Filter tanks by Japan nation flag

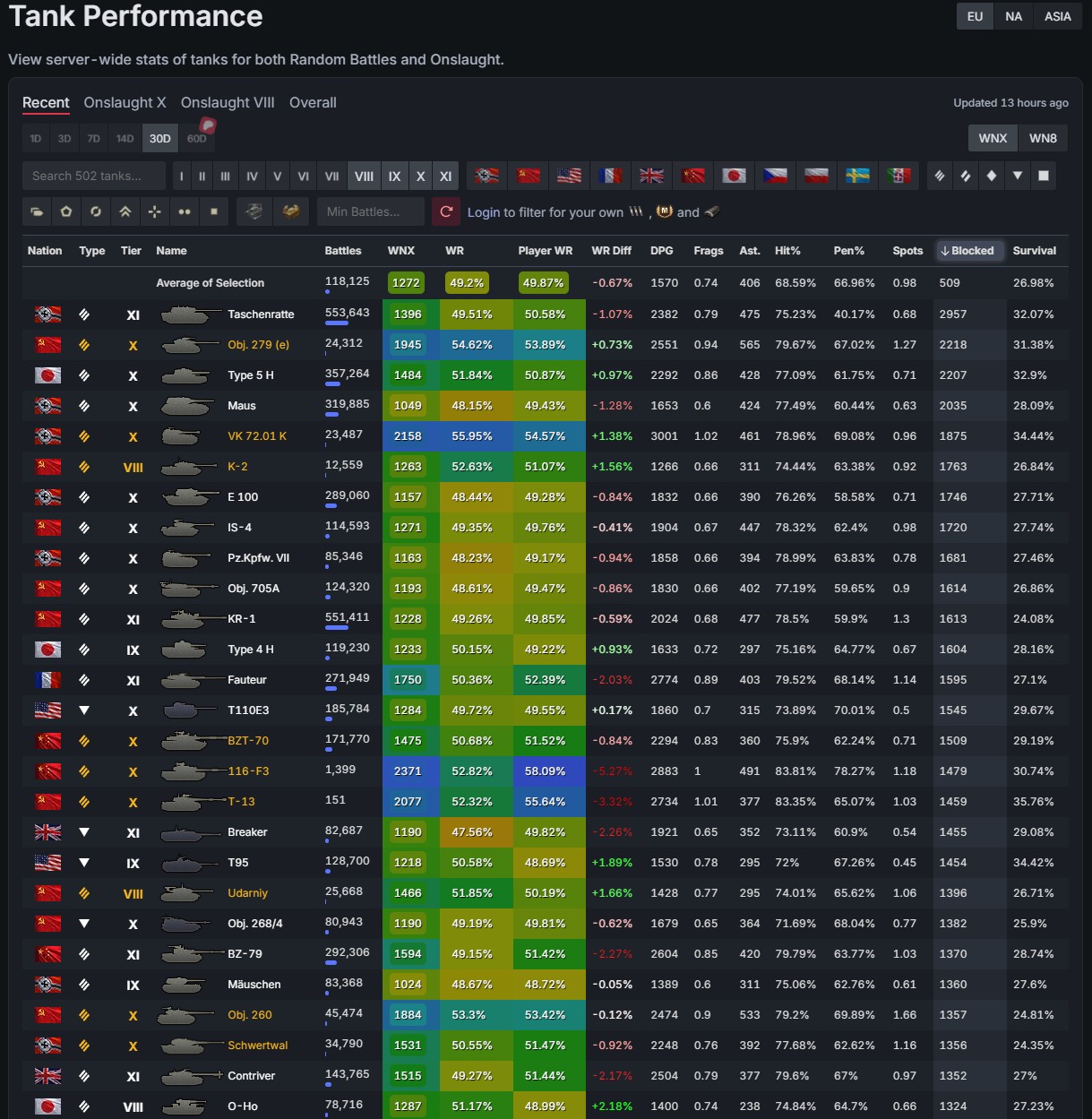point(734,176)
